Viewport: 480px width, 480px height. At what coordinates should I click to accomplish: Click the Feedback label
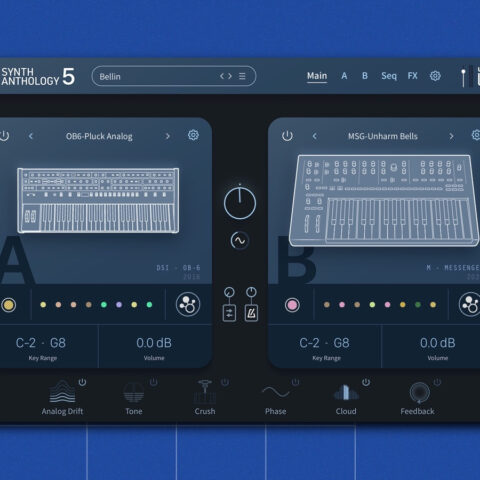pos(417,411)
